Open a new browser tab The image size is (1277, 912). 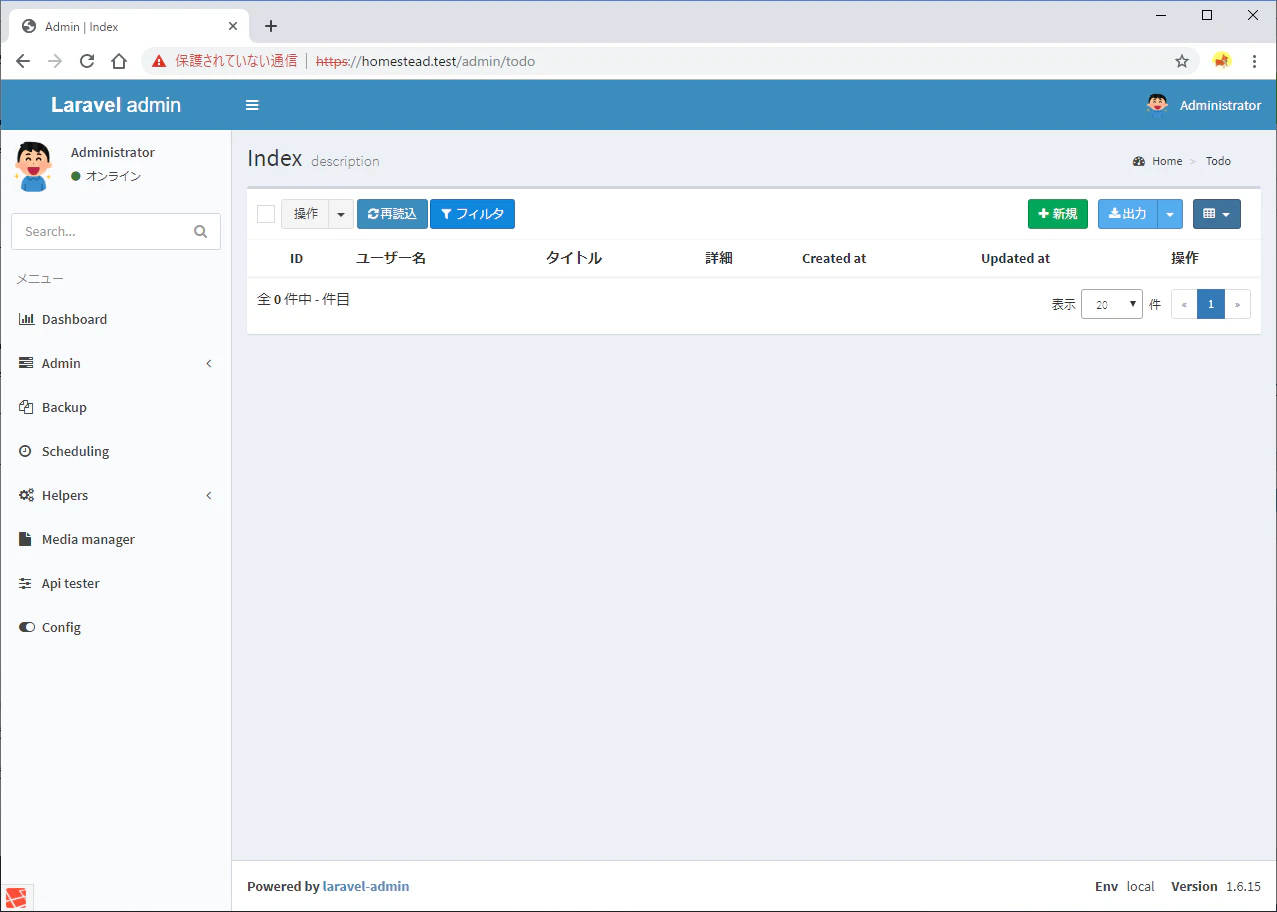coord(270,26)
